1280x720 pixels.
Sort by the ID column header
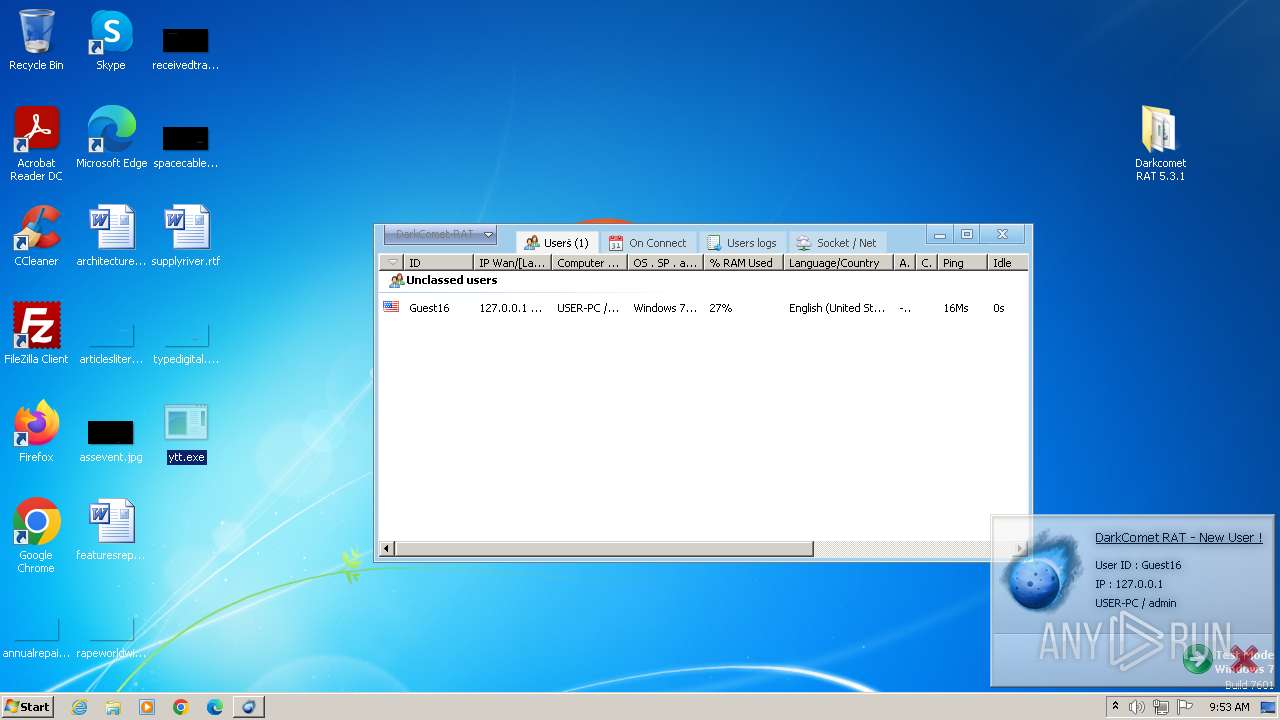(x=438, y=263)
